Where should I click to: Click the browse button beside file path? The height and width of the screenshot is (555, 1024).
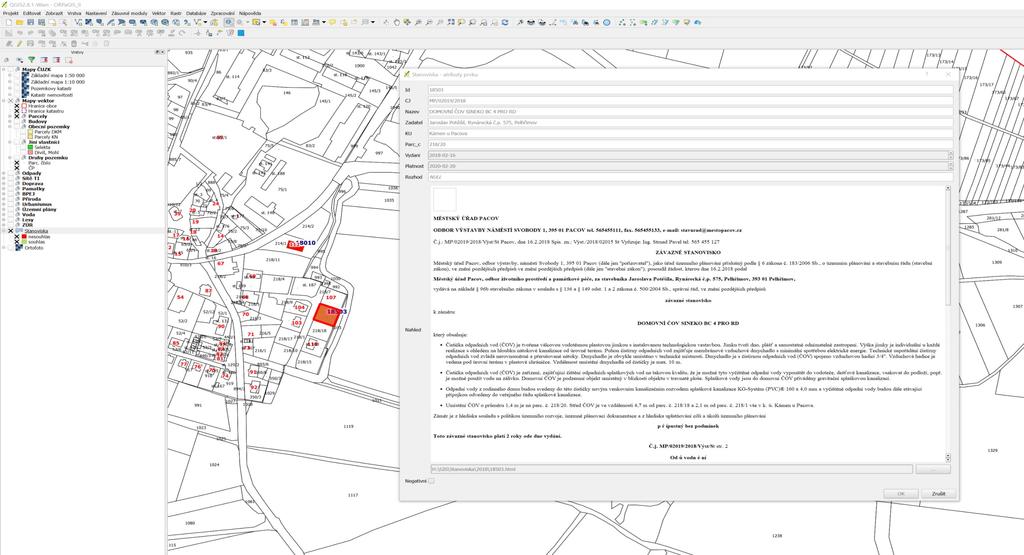933,469
